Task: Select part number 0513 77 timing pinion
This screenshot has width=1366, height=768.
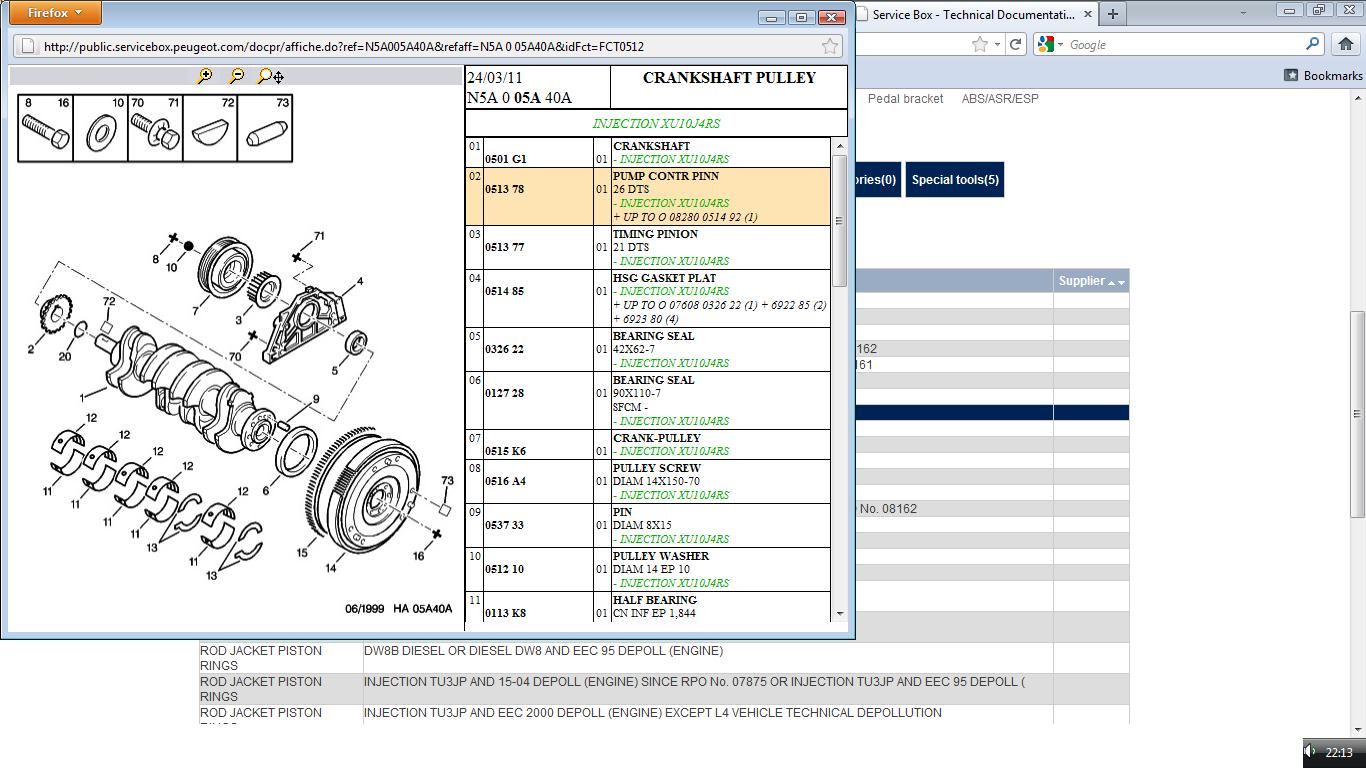Action: click(x=504, y=247)
